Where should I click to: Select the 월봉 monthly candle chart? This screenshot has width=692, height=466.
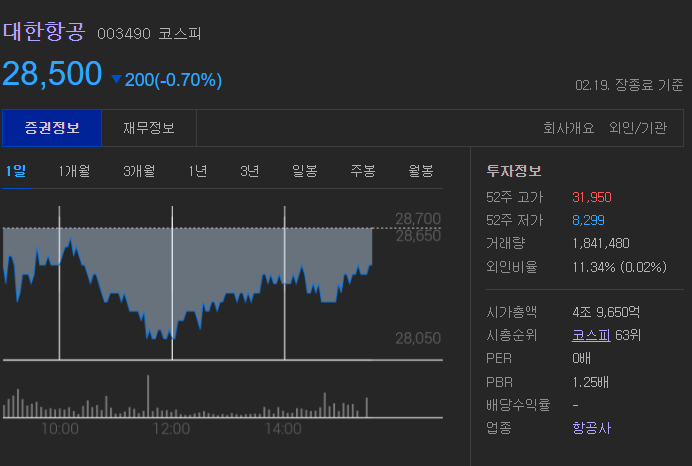coord(421,171)
